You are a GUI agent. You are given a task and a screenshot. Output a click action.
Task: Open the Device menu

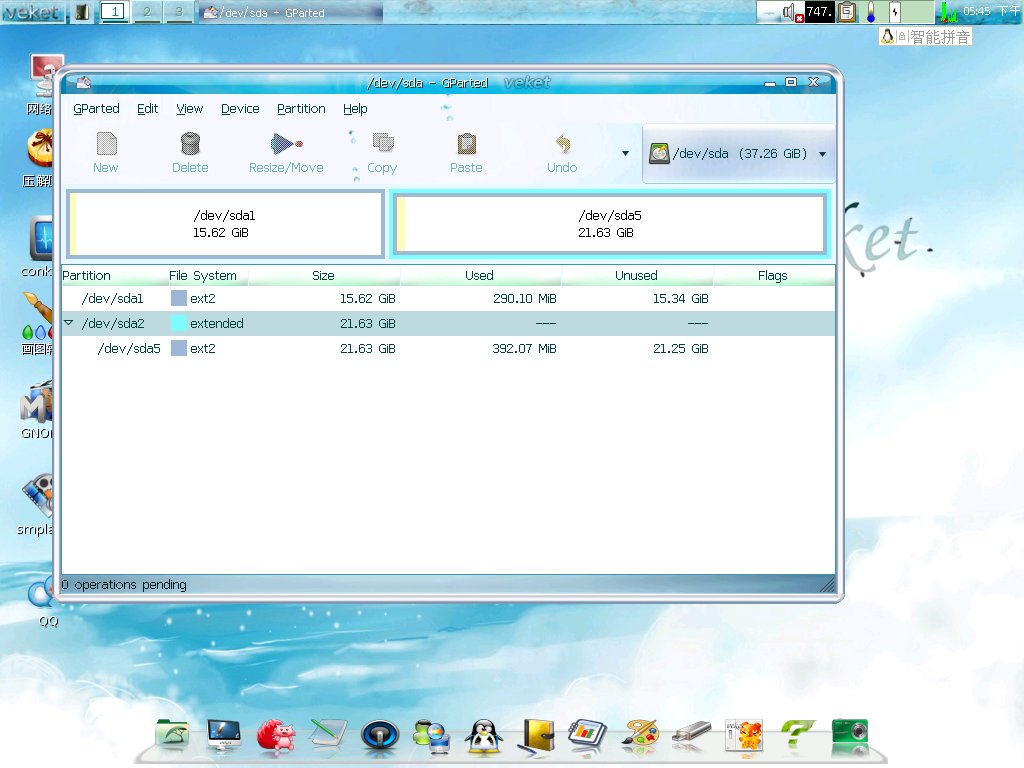pyautogui.click(x=240, y=108)
